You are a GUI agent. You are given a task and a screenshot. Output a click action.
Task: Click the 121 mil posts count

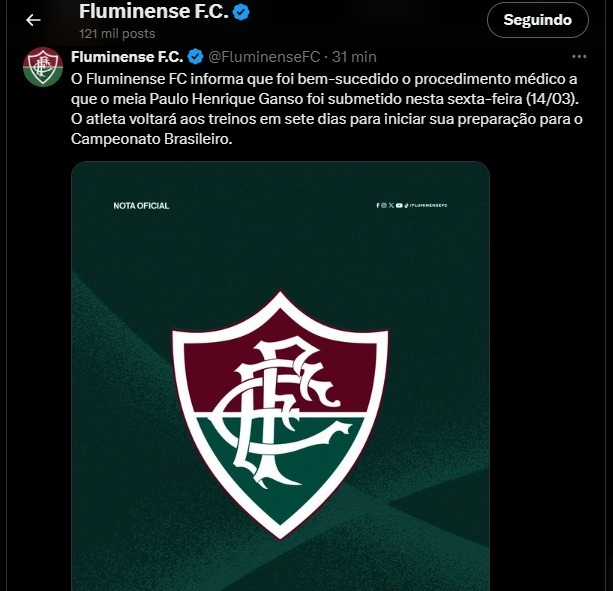tap(117, 34)
